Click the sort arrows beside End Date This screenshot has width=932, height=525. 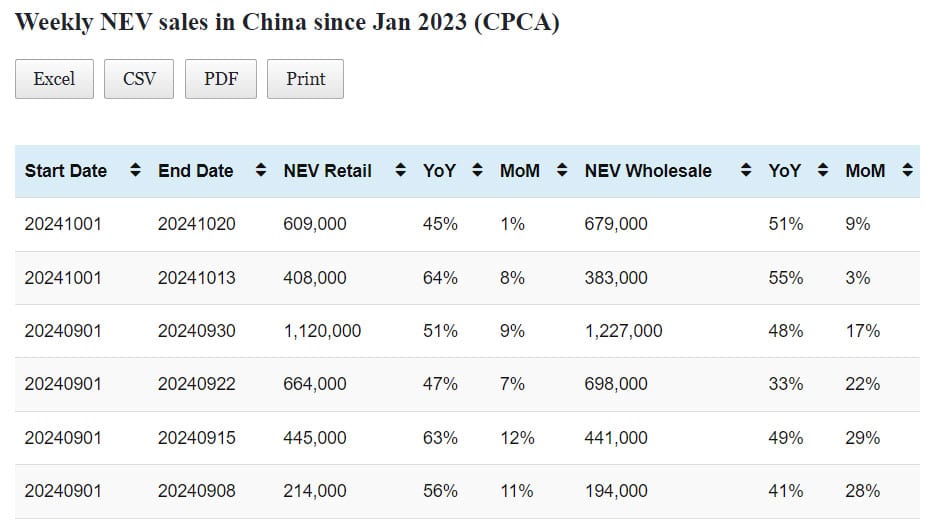click(261, 171)
